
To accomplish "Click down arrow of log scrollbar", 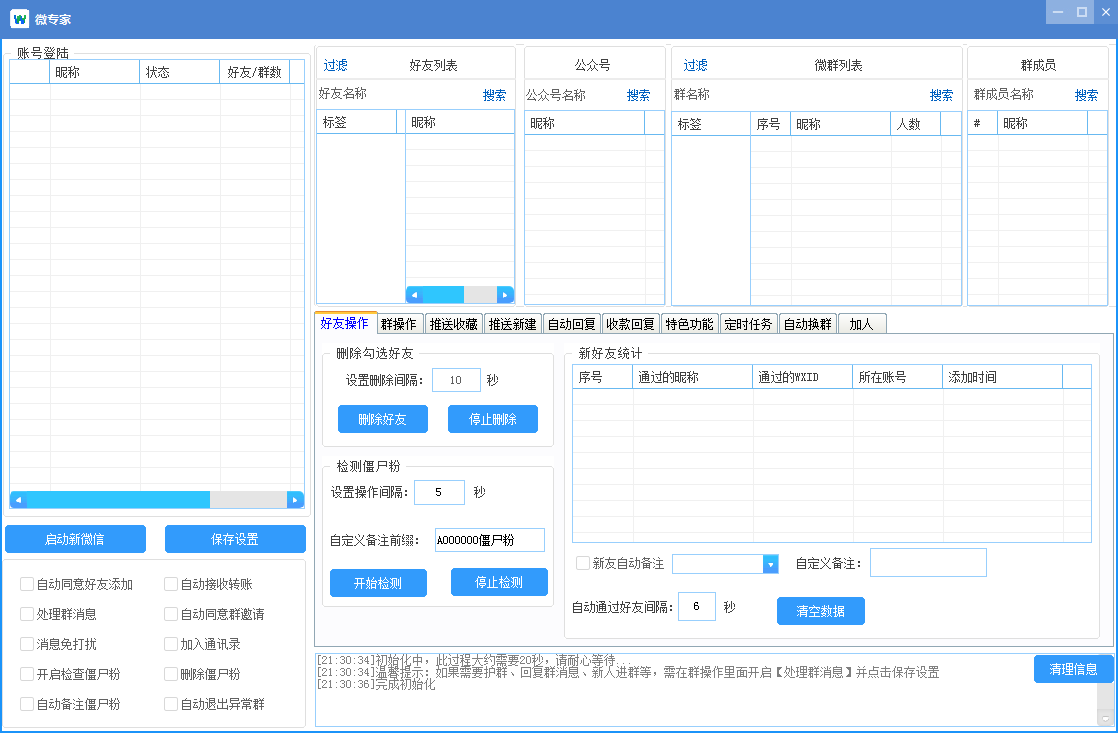I will (1106, 719).
